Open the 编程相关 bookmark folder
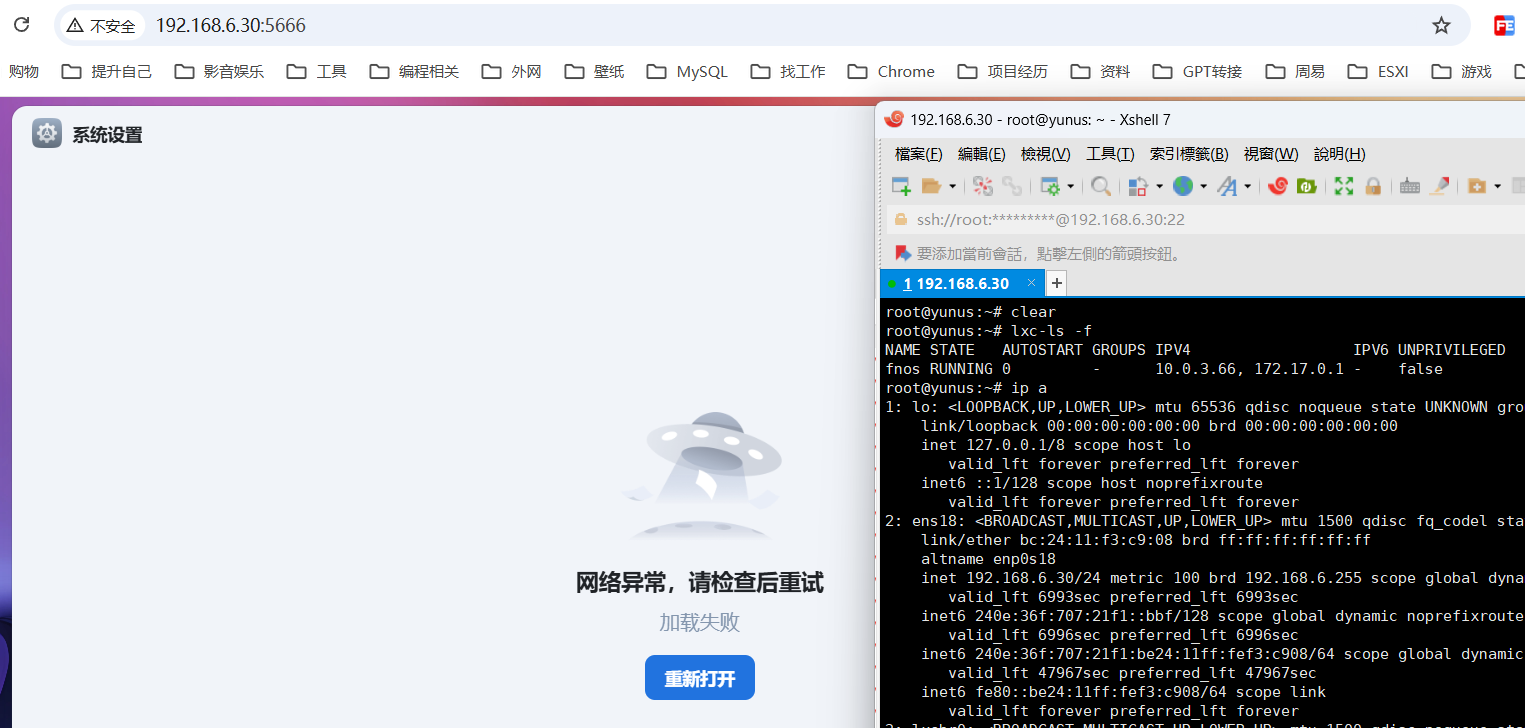 point(414,71)
